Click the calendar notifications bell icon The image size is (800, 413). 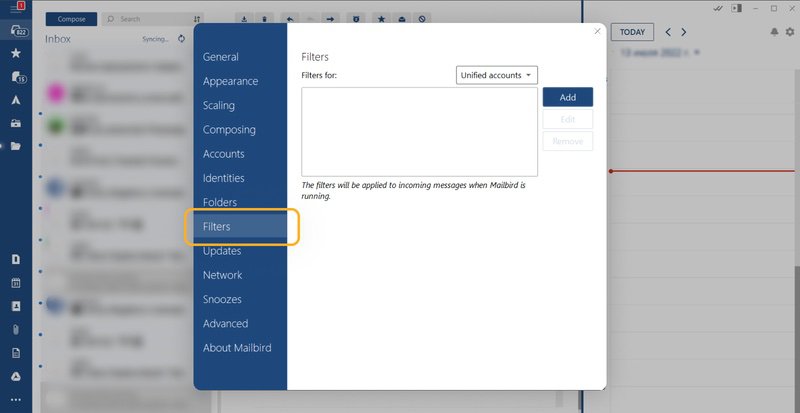pyautogui.click(x=774, y=32)
